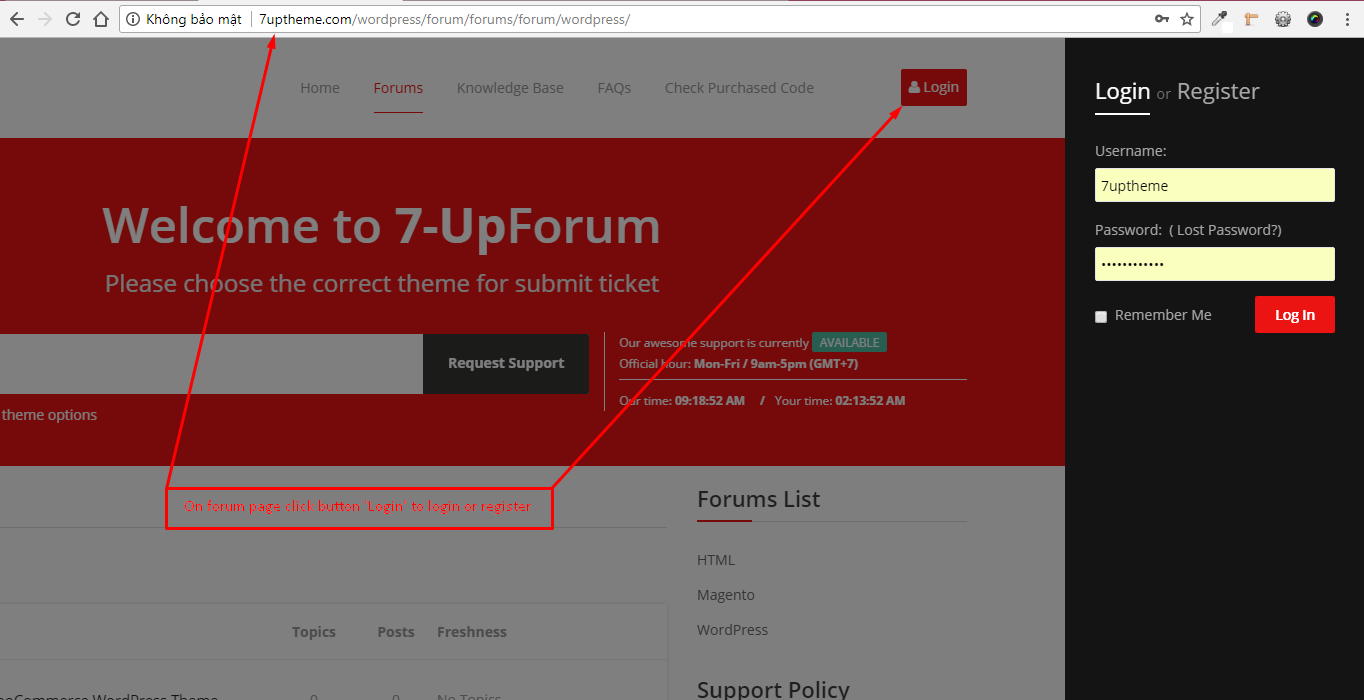Open the color wheel camera extension
1364x700 pixels.
[x=1315, y=19]
